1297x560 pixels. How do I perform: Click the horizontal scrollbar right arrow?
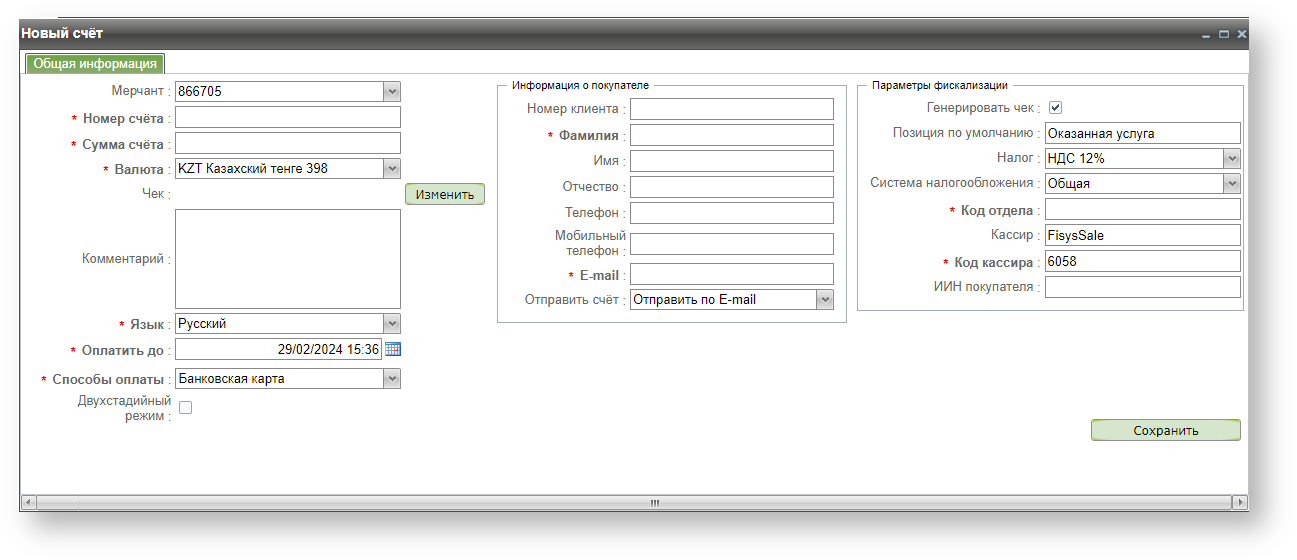1240,502
